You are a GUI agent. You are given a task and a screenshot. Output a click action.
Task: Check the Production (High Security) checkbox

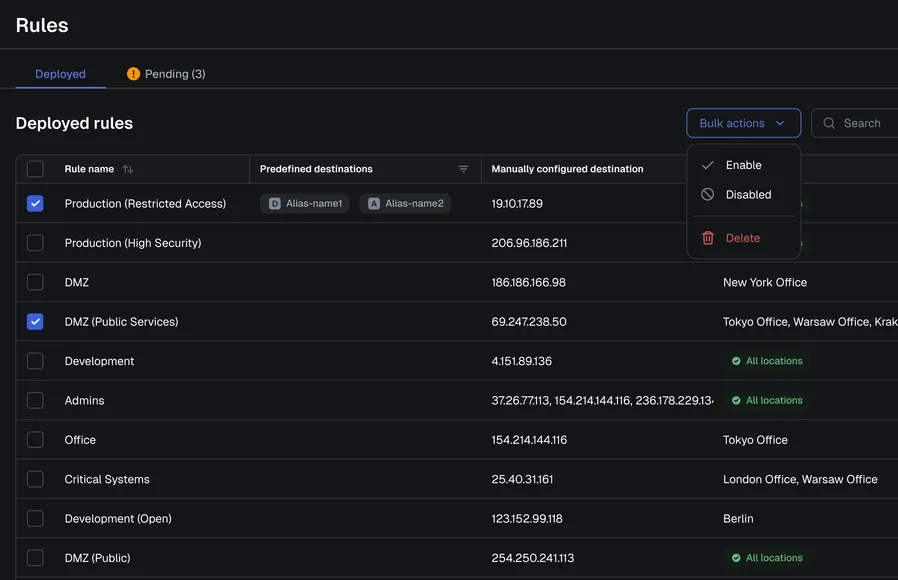(x=35, y=243)
